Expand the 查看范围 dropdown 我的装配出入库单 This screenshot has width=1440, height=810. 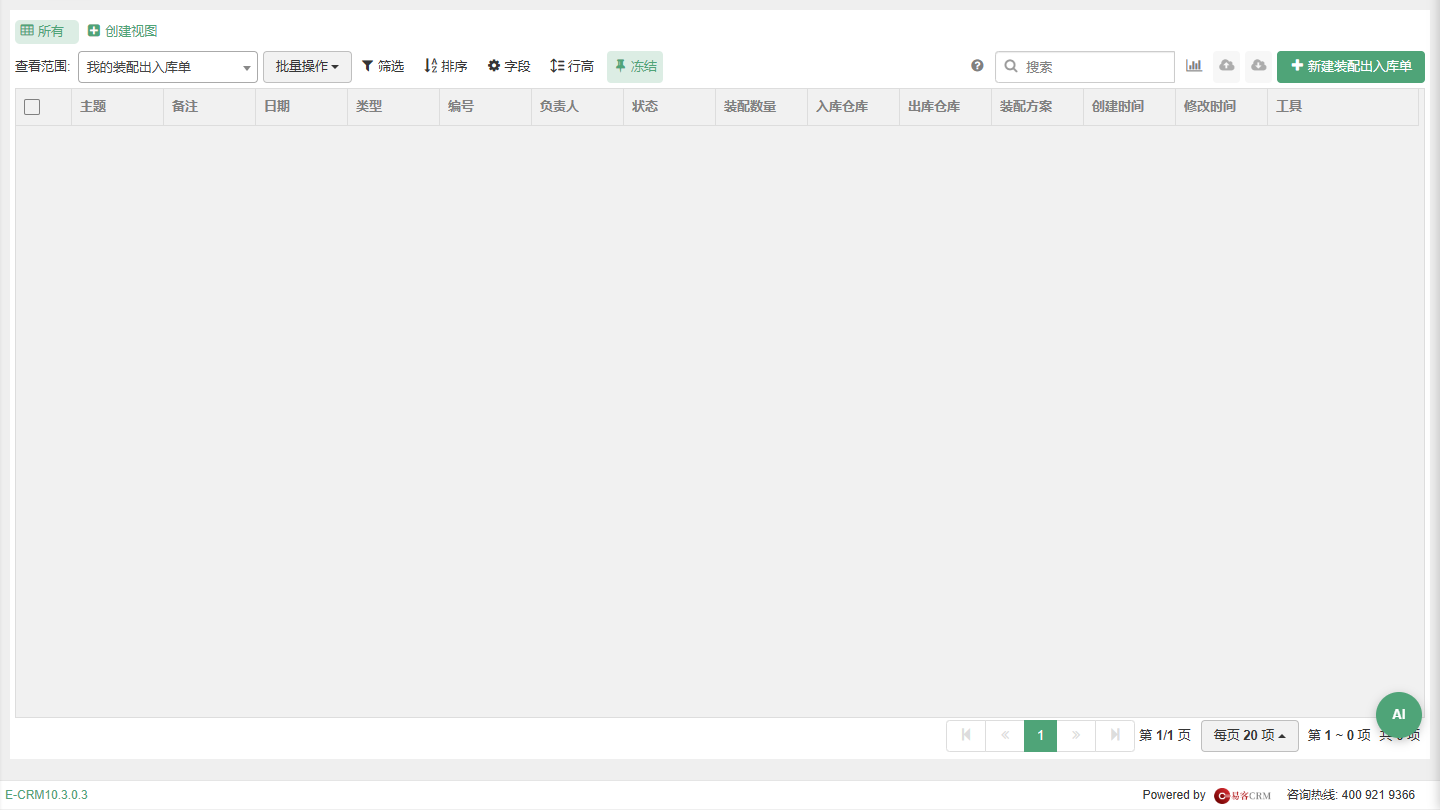(168, 67)
